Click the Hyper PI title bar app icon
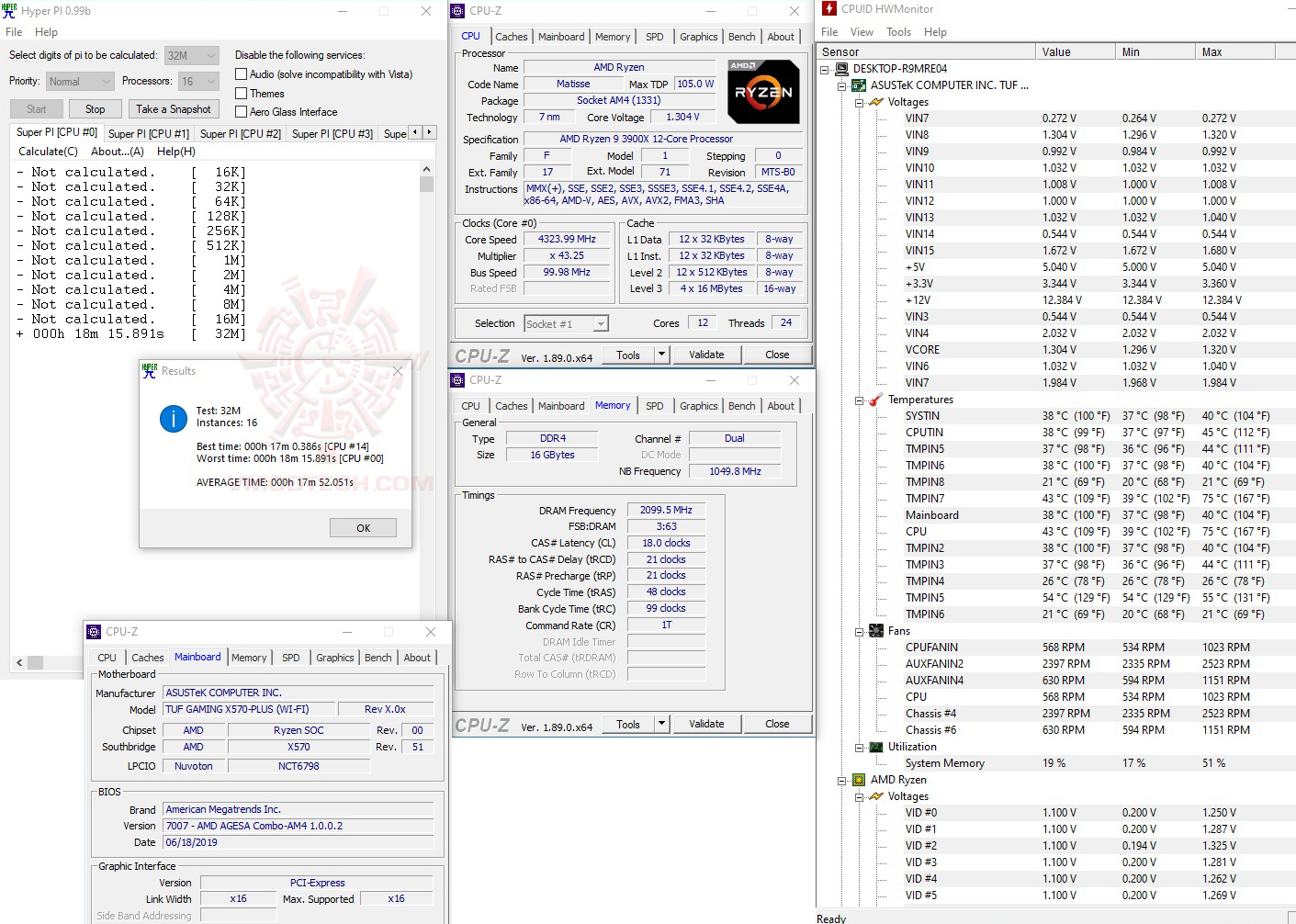Image resolution: width=1296 pixels, height=924 pixels. [9, 11]
